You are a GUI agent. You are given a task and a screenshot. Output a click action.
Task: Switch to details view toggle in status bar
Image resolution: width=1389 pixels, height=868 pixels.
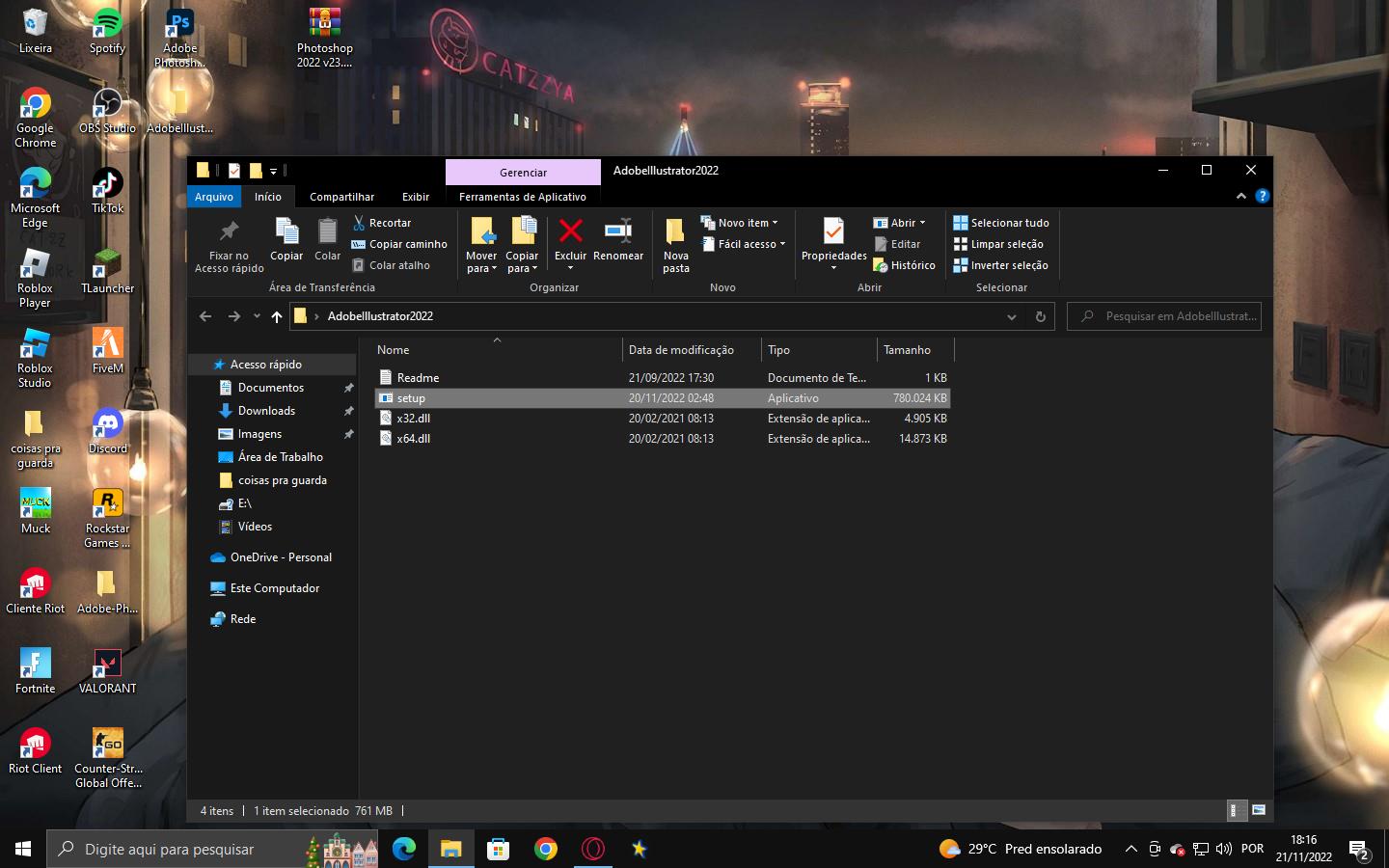[1234, 810]
